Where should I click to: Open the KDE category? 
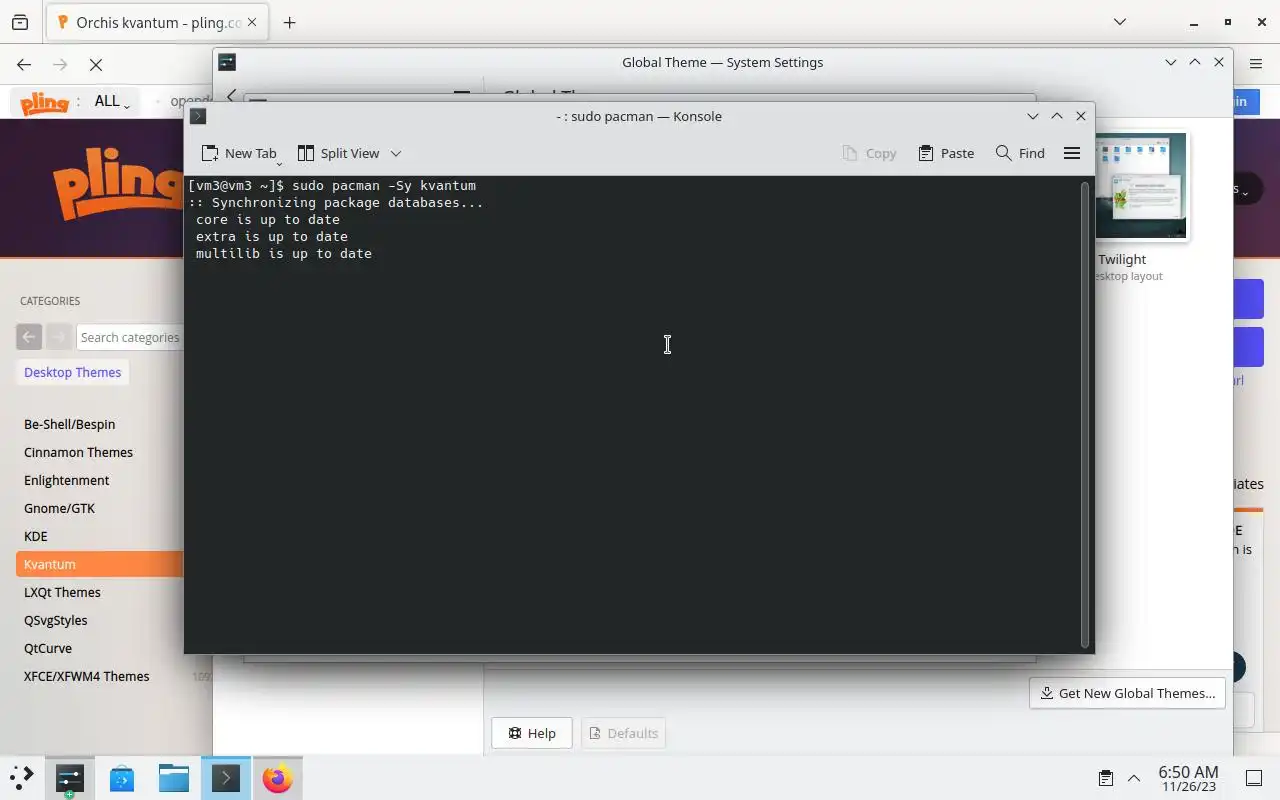click(36, 536)
